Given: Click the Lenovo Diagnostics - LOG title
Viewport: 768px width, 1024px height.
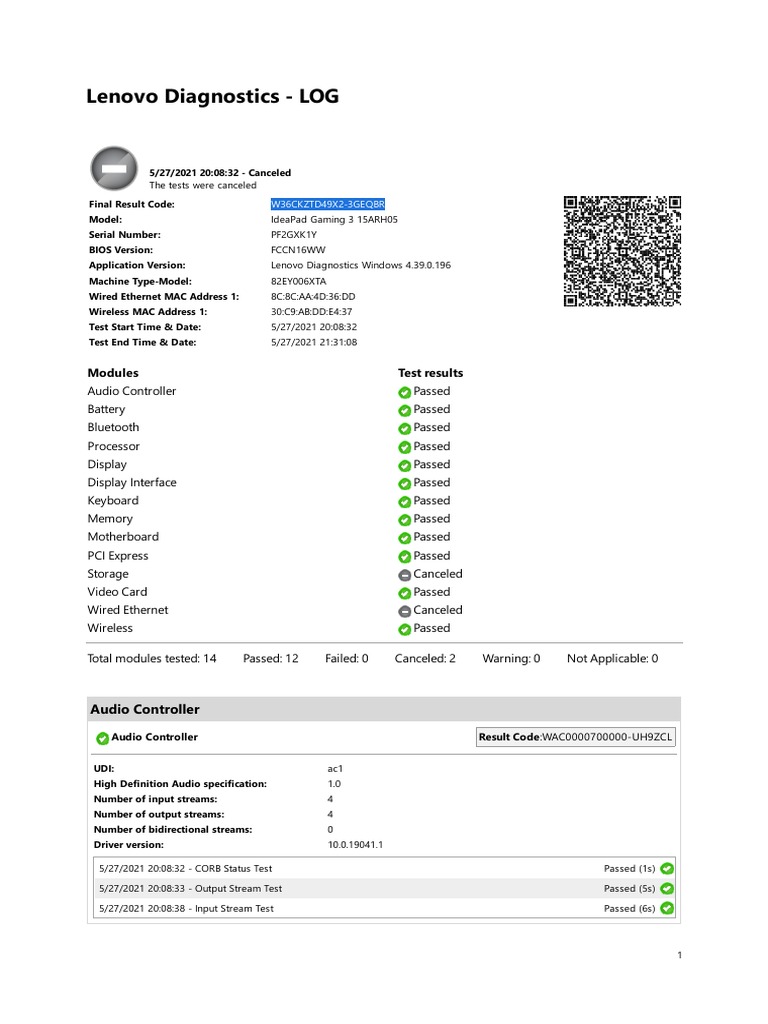Looking at the screenshot, I should pos(212,96).
